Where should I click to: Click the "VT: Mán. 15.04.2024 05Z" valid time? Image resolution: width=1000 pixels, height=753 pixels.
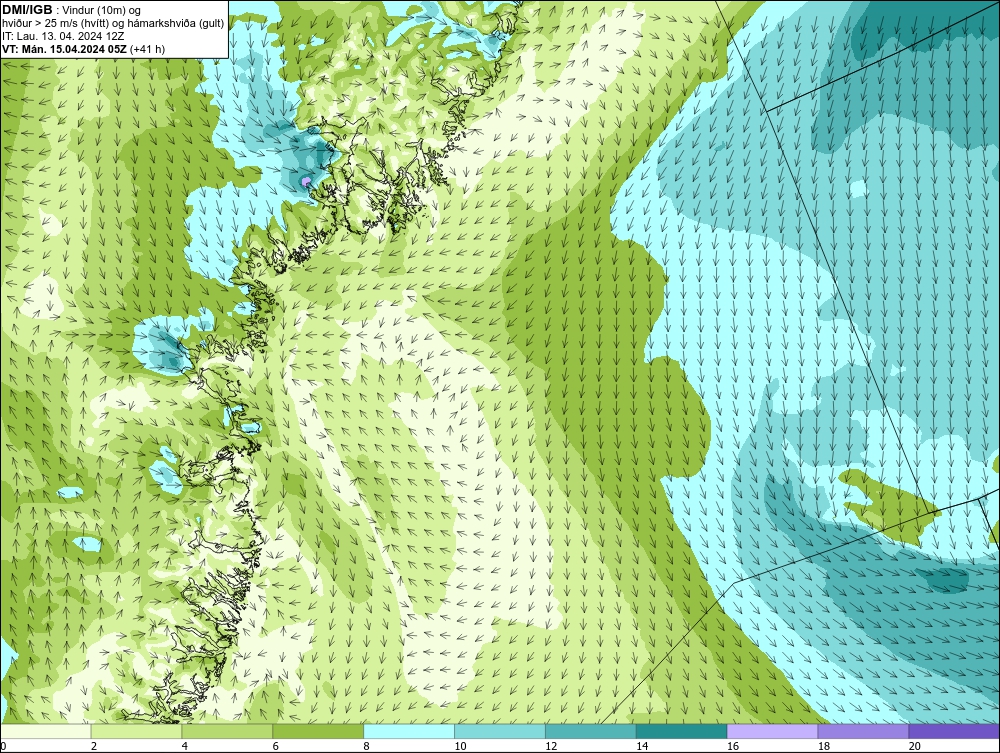tap(64, 48)
